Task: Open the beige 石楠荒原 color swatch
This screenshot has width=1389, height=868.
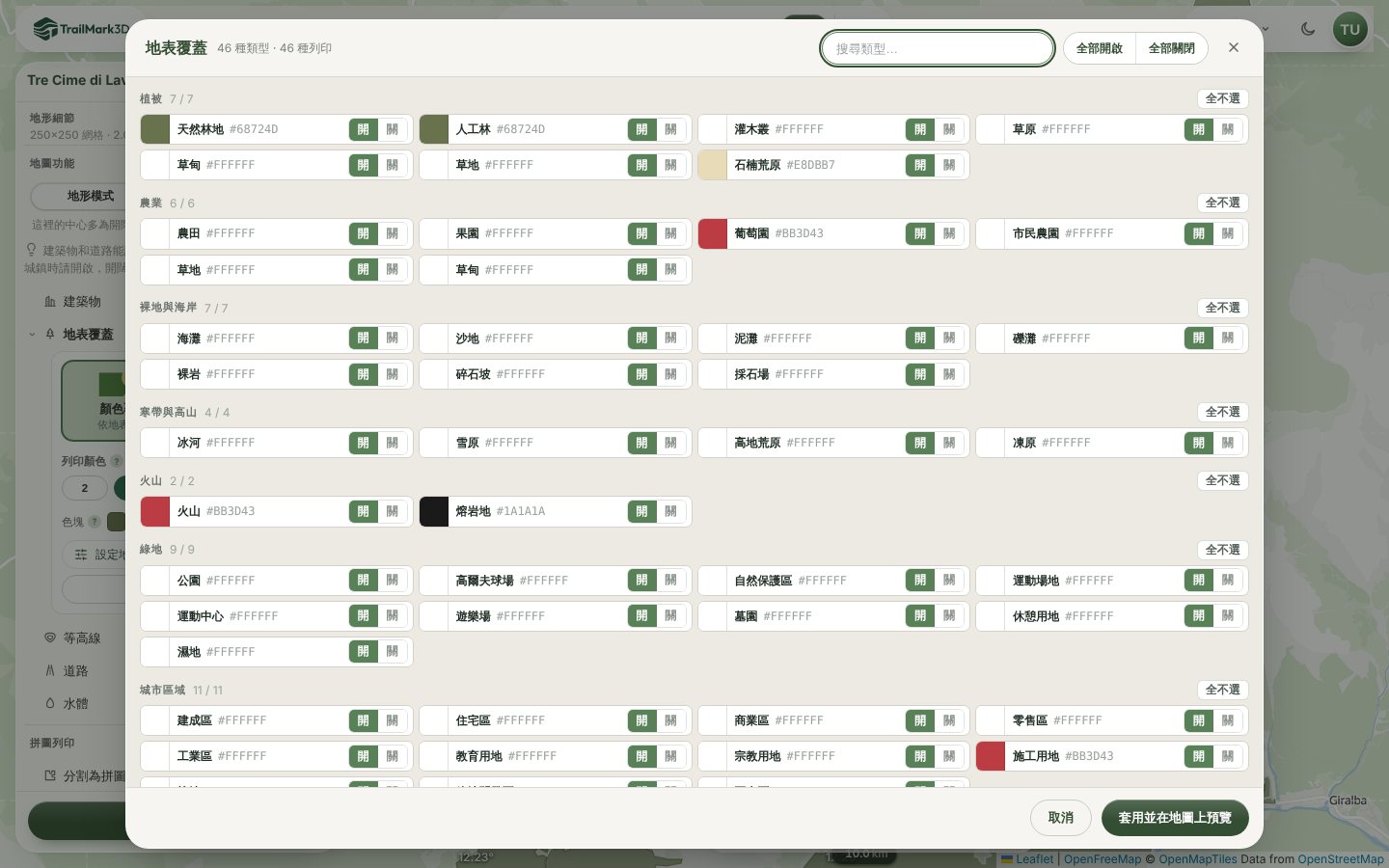Action: click(x=713, y=165)
